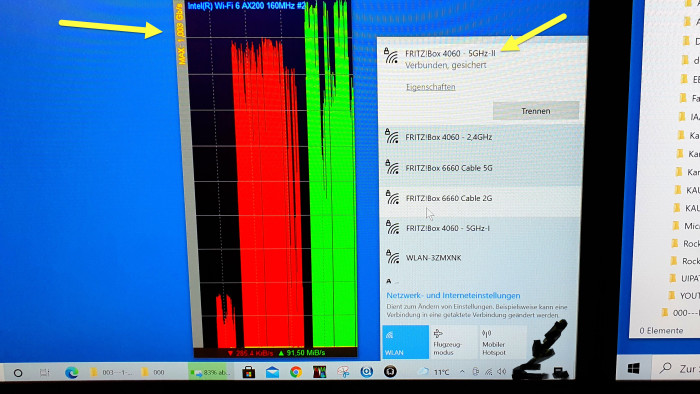Click the red download rate 285,4 KiB/s
Image resolution: width=700 pixels, height=394 pixels.
[250, 353]
